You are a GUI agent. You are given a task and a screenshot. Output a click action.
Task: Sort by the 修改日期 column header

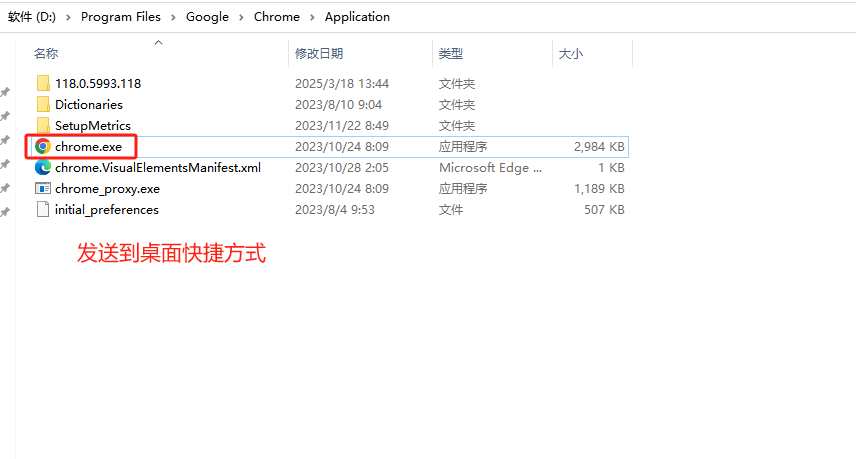[319, 53]
